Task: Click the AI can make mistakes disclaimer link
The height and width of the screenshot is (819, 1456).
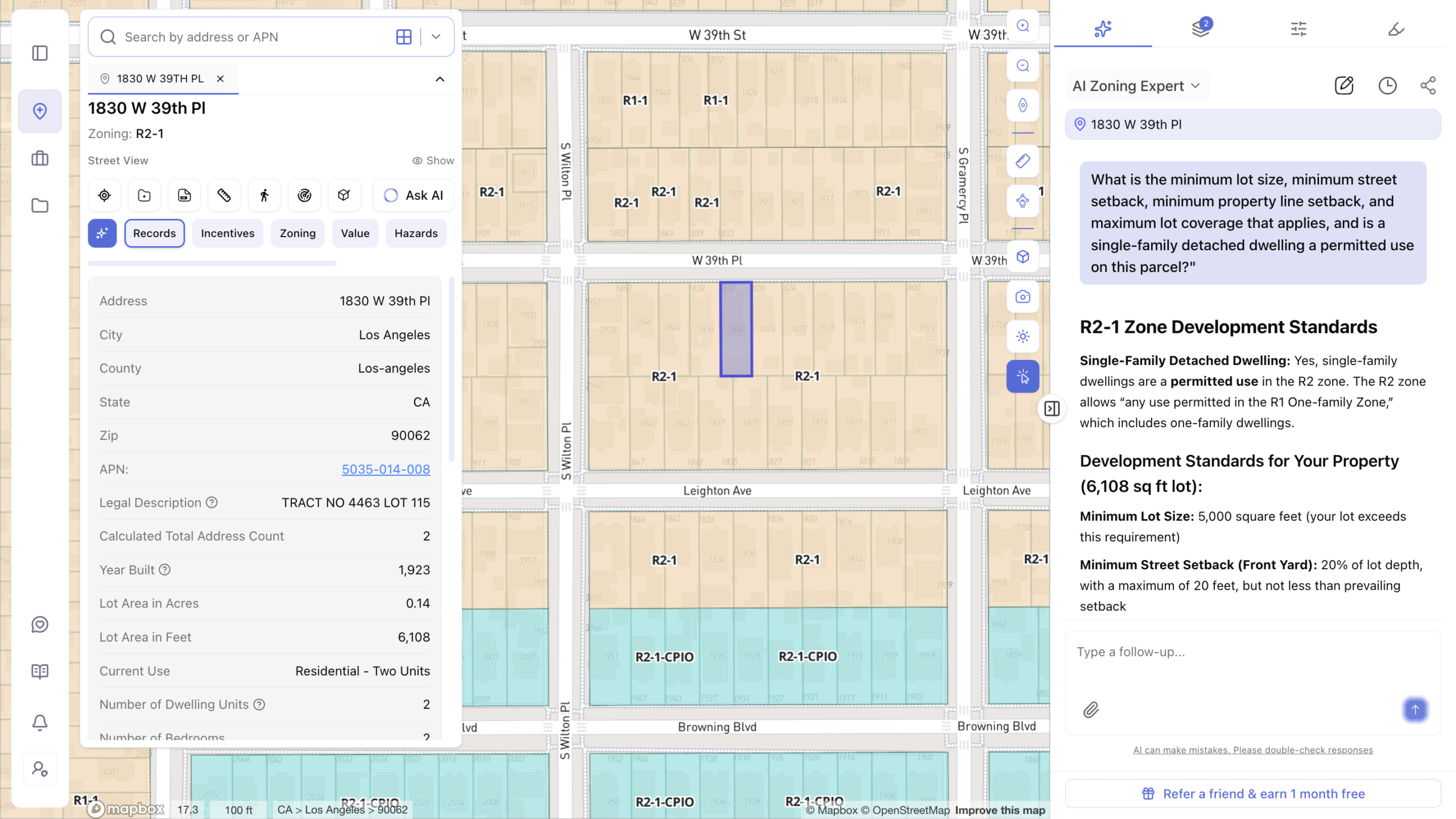Action: pyautogui.click(x=1253, y=750)
